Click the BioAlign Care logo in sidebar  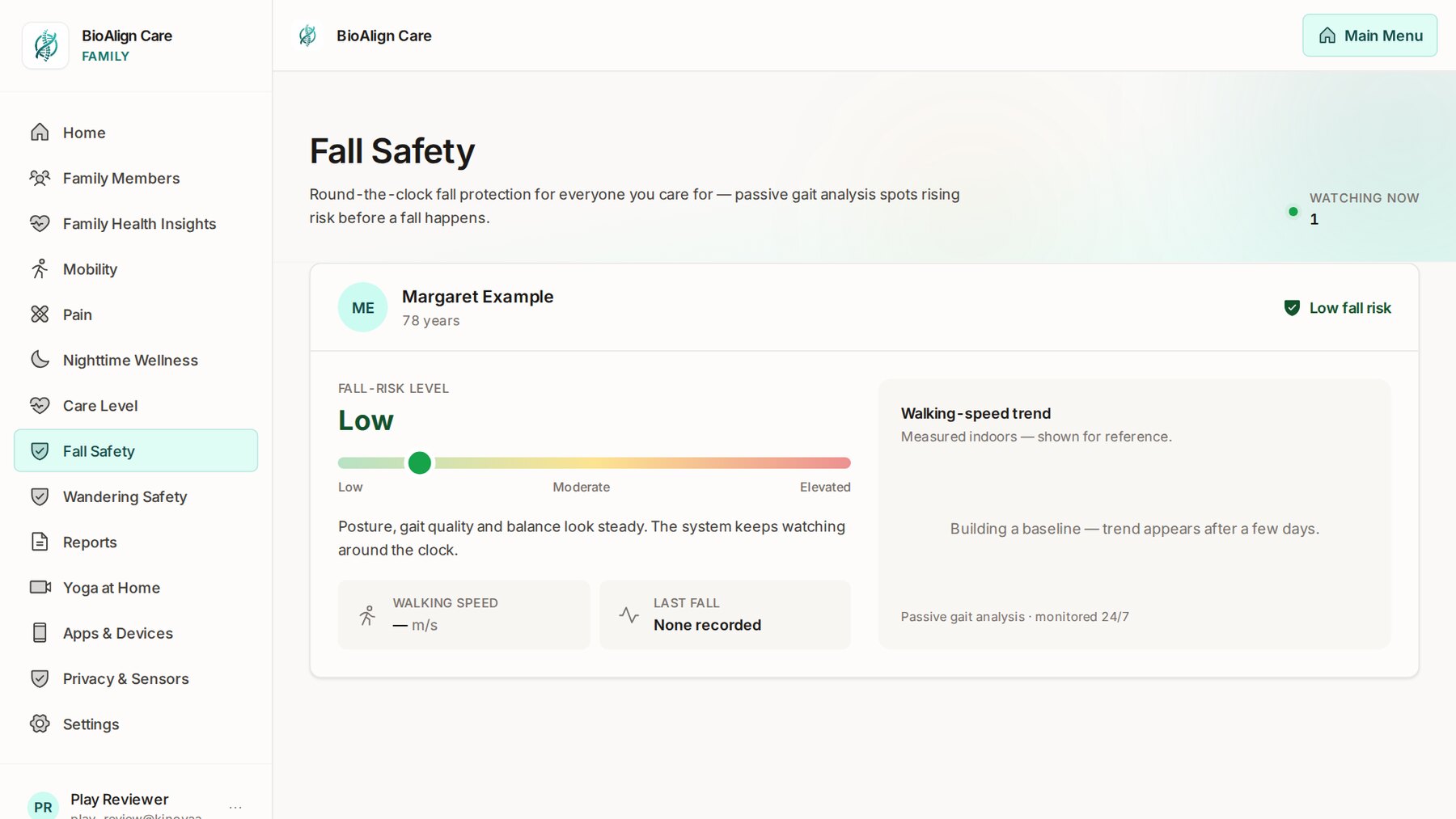pyautogui.click(x=45, y=45)
